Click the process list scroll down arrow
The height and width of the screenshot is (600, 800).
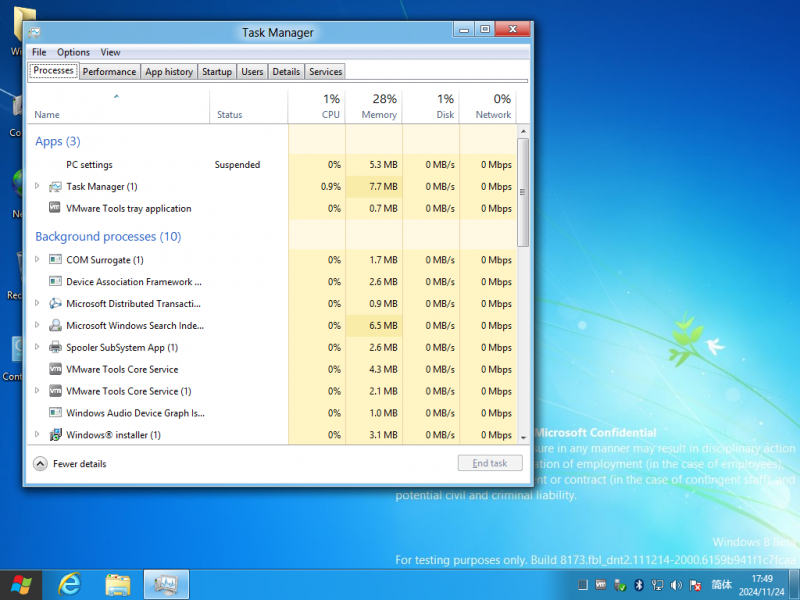523,438
